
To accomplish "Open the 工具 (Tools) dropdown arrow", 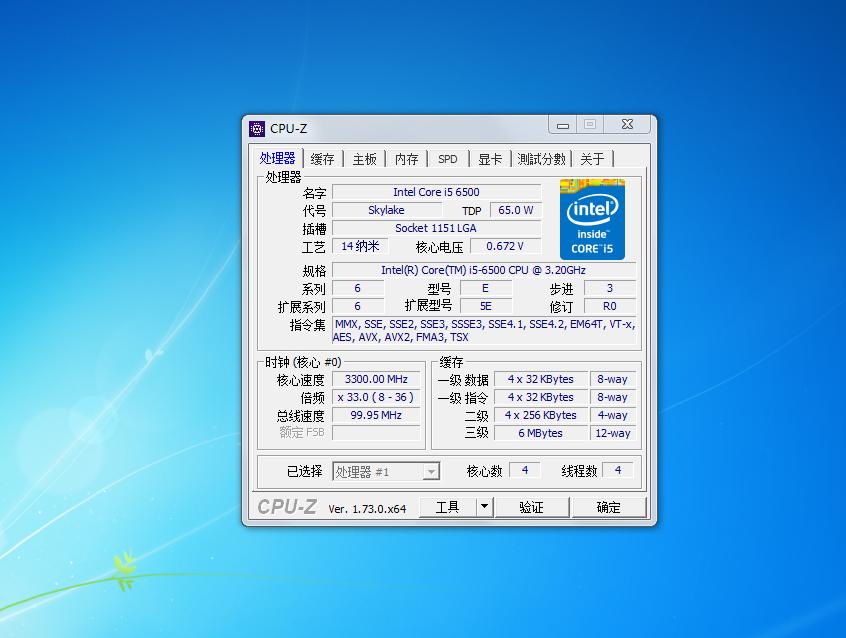I will 483,506.
